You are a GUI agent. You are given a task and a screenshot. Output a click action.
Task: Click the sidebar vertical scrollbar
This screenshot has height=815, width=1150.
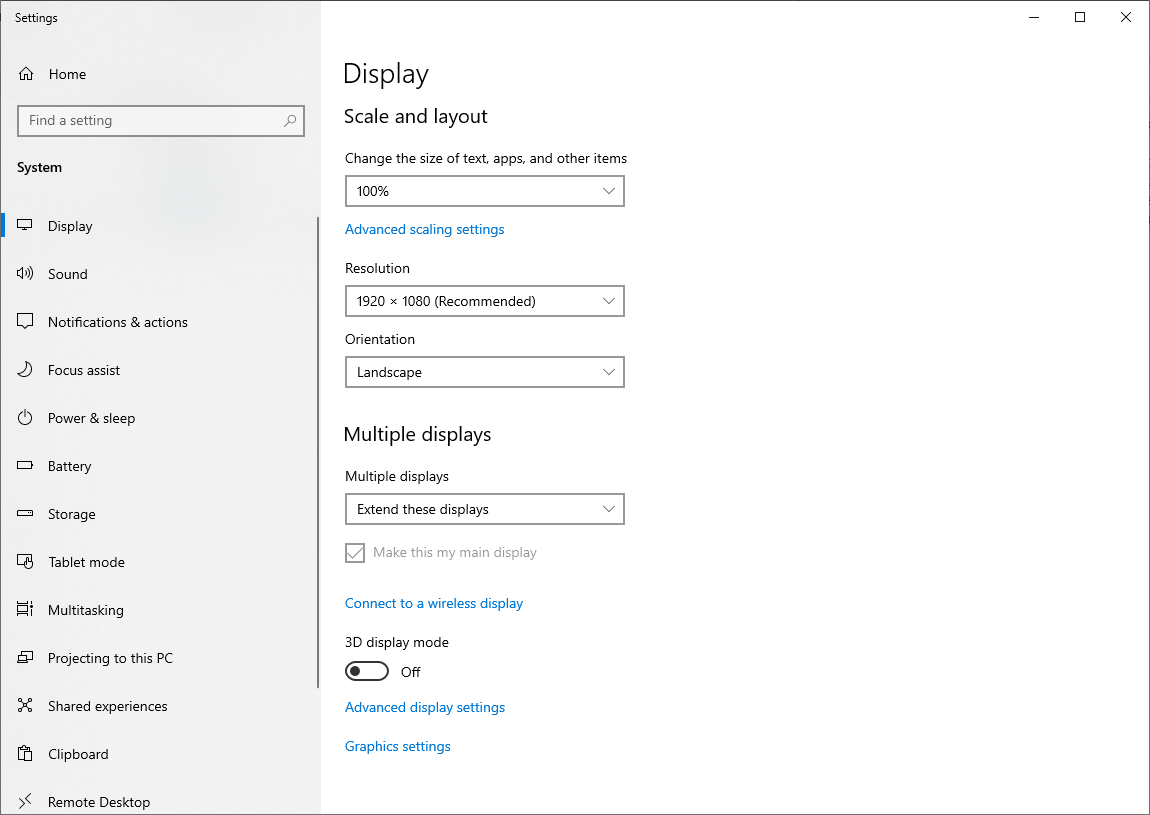coord(318,452)
